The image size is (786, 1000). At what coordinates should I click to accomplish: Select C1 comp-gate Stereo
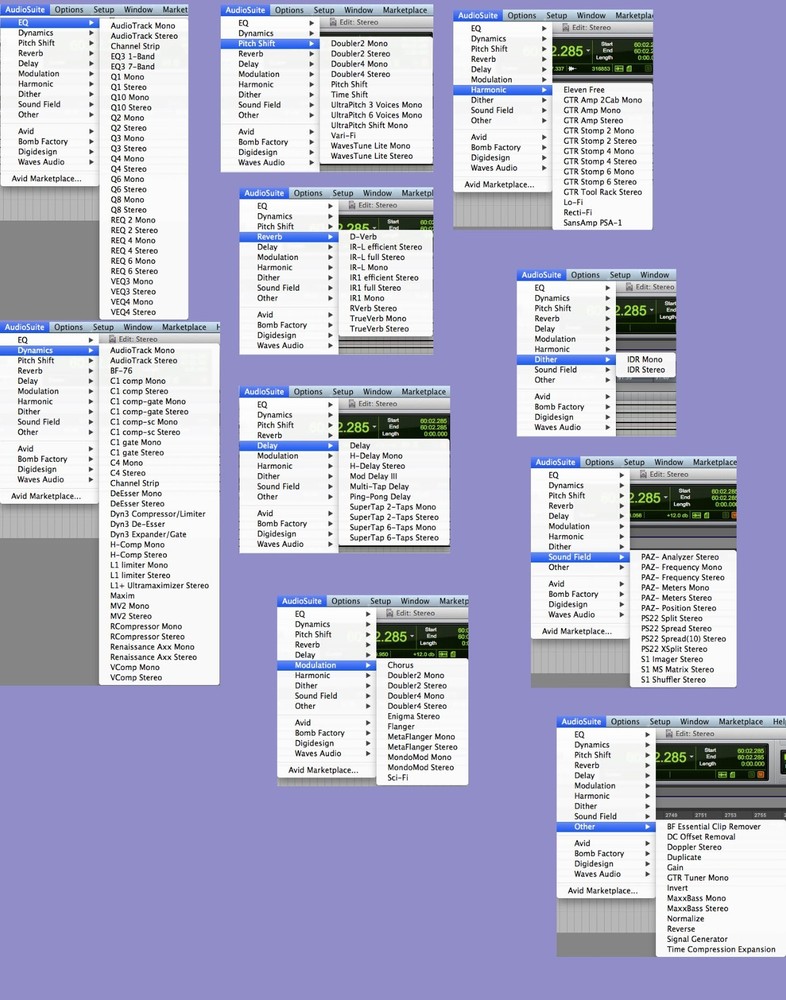(x=149, y=411)
